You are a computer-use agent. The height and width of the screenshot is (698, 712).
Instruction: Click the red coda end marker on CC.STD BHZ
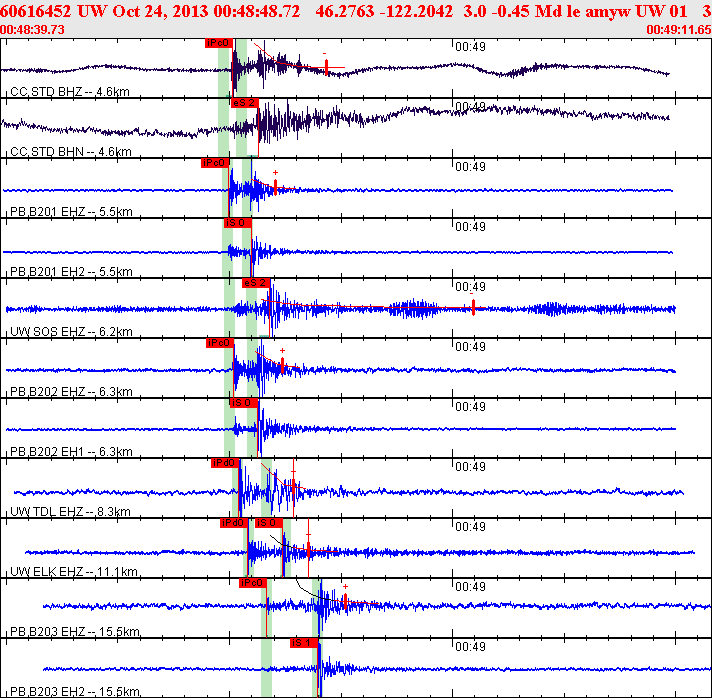point(326,67)
